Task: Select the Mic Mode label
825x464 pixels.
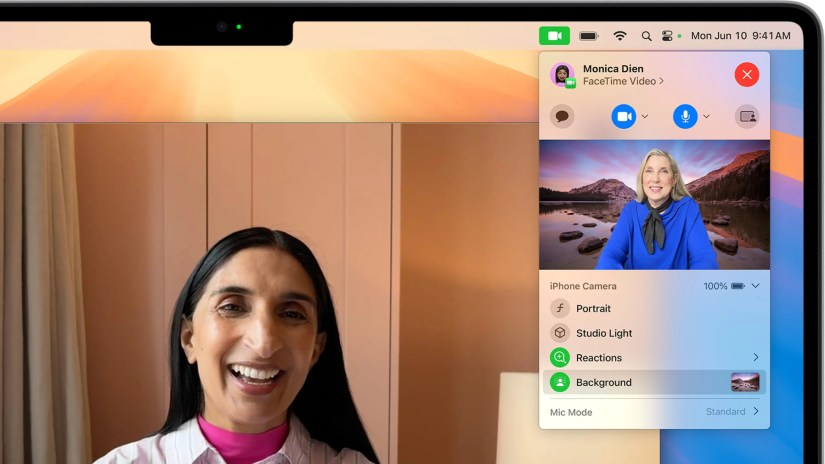Action: pyautogui.click(x=571, y=412)
